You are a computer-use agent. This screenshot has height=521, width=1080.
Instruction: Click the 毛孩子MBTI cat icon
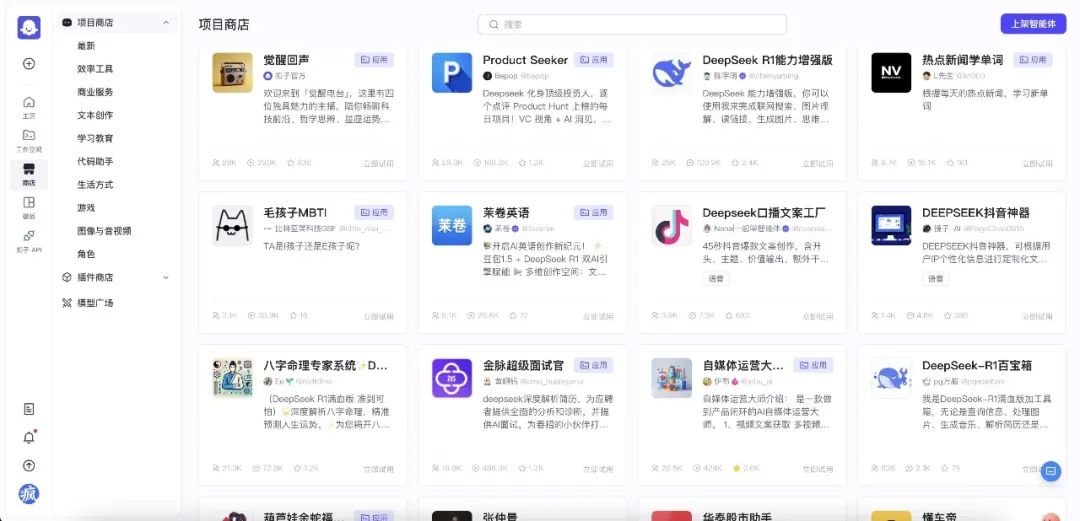(232, 225)
